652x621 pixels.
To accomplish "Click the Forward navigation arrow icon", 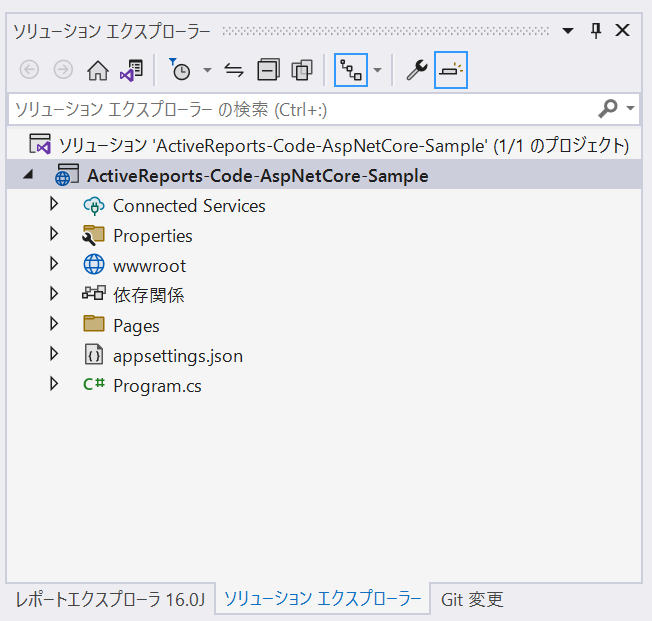I will coord(63,69).
